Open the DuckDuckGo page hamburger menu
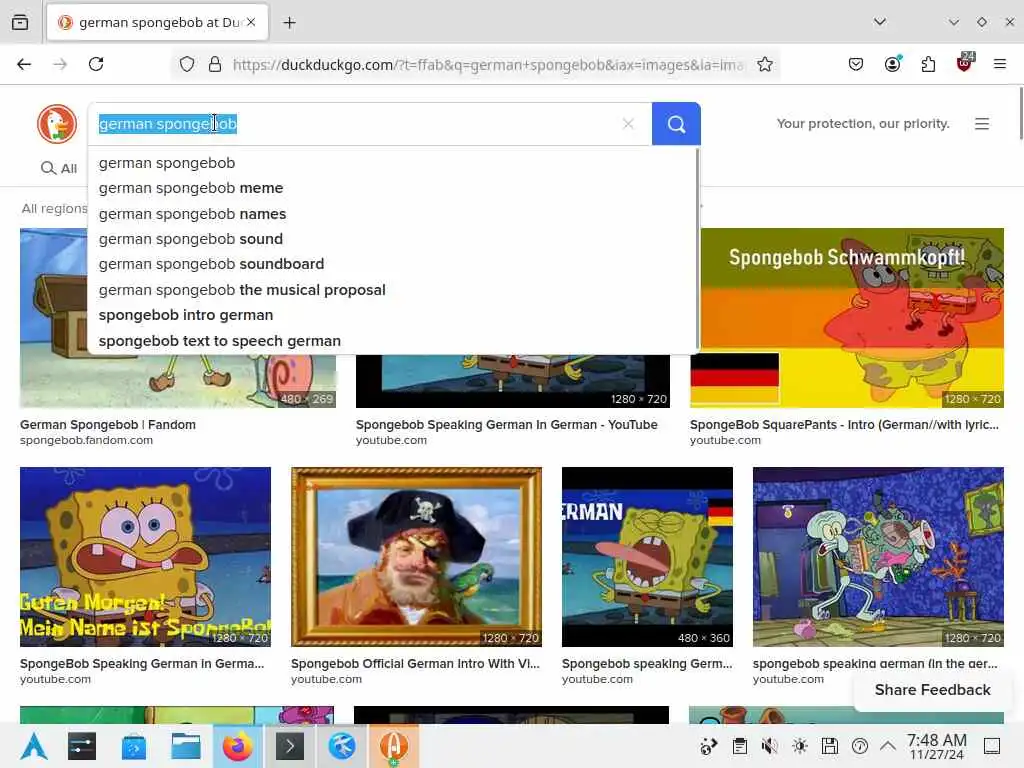 [982, 123]
